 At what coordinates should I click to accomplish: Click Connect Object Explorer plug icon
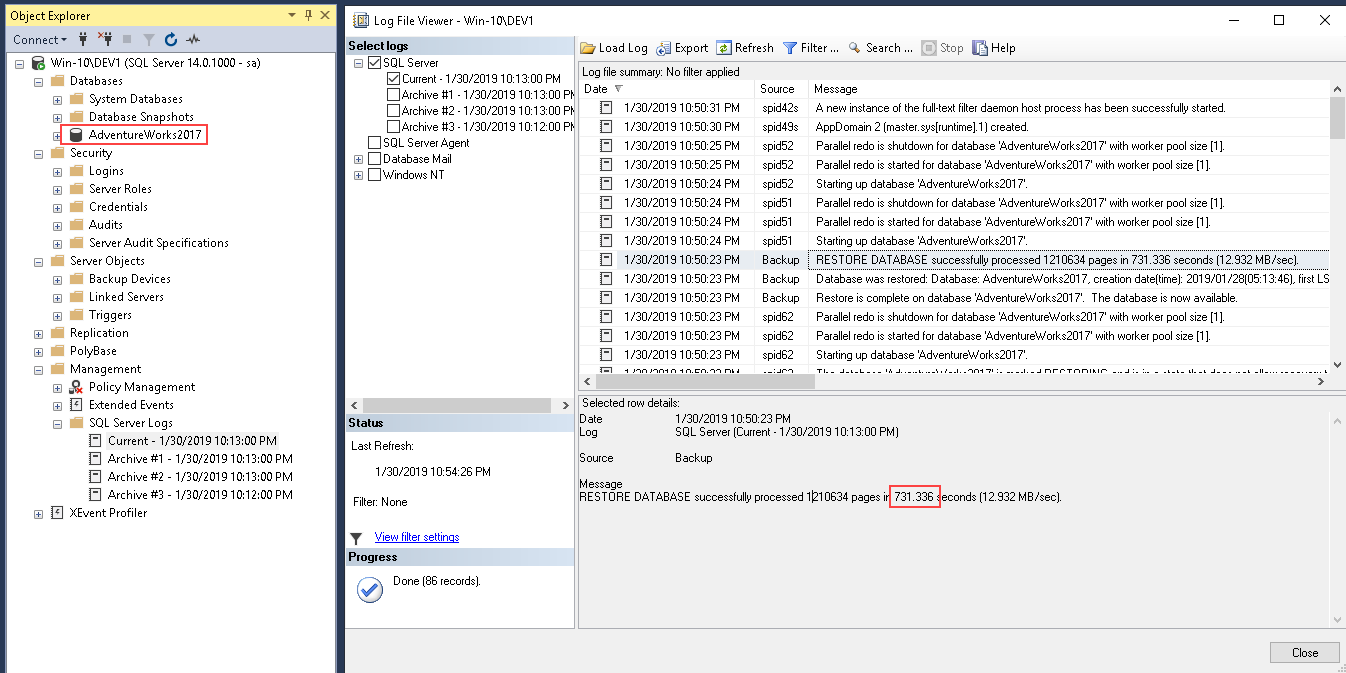(84, 40)
